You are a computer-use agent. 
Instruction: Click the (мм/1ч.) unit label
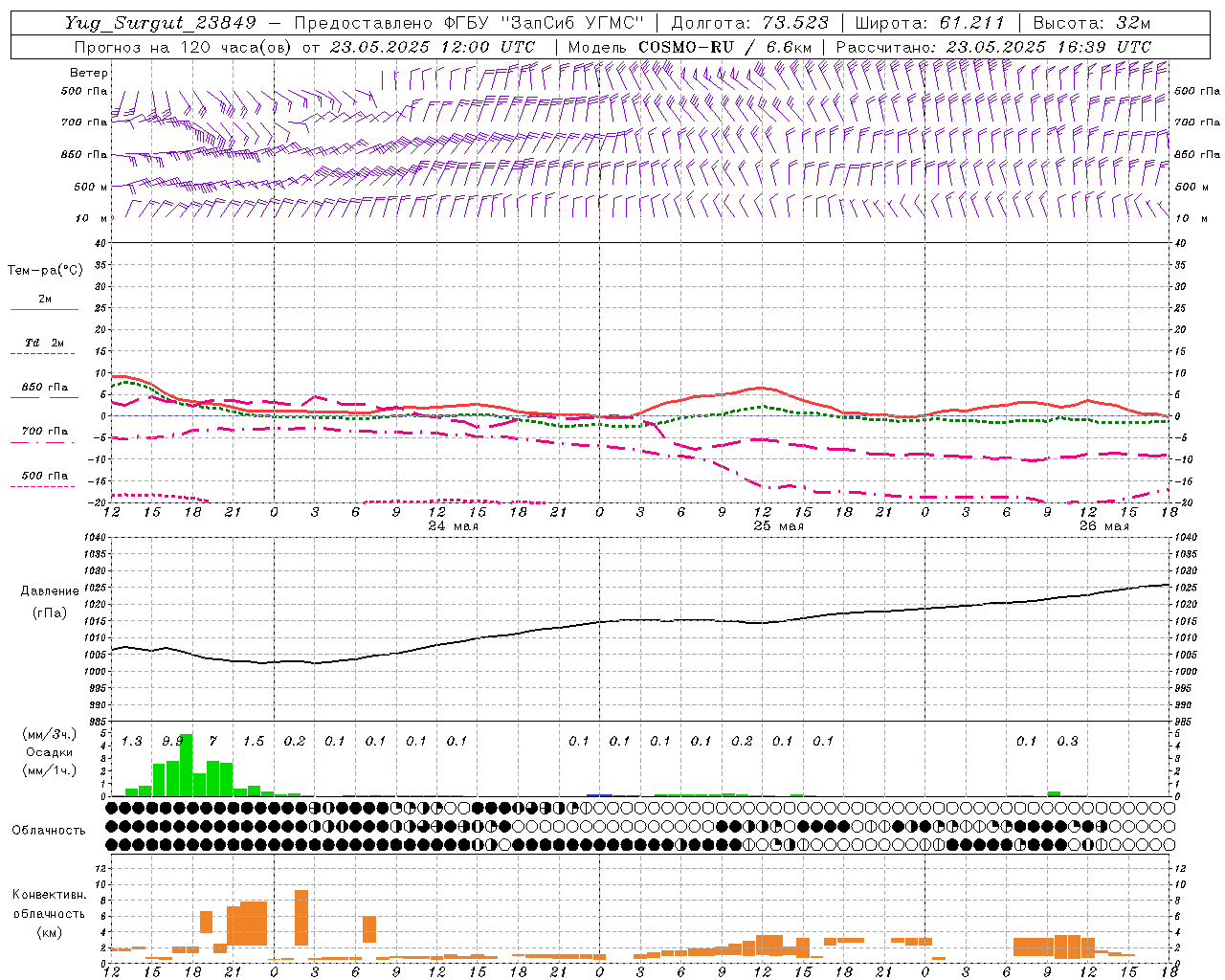[x=50, y=770]
